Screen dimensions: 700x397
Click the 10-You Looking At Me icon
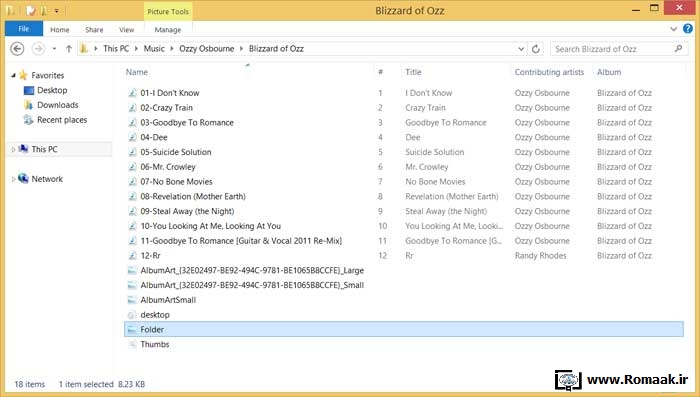click(x=132, y=226)
